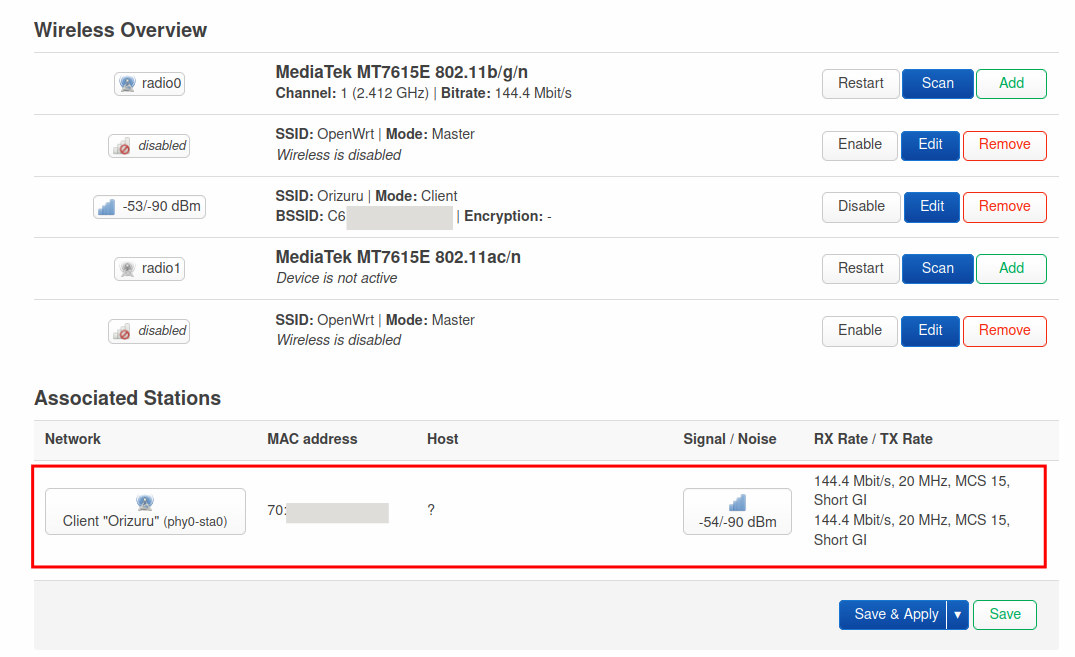Click the Client "Orizuru" (phy0-sta0) station badge
The image size is (1075, 657).
[144, 511]
